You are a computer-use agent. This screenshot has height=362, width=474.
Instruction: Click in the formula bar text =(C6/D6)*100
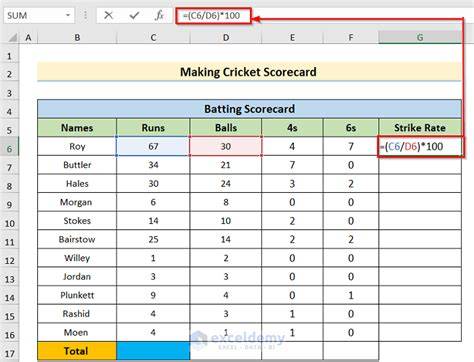tap(212, 15)
